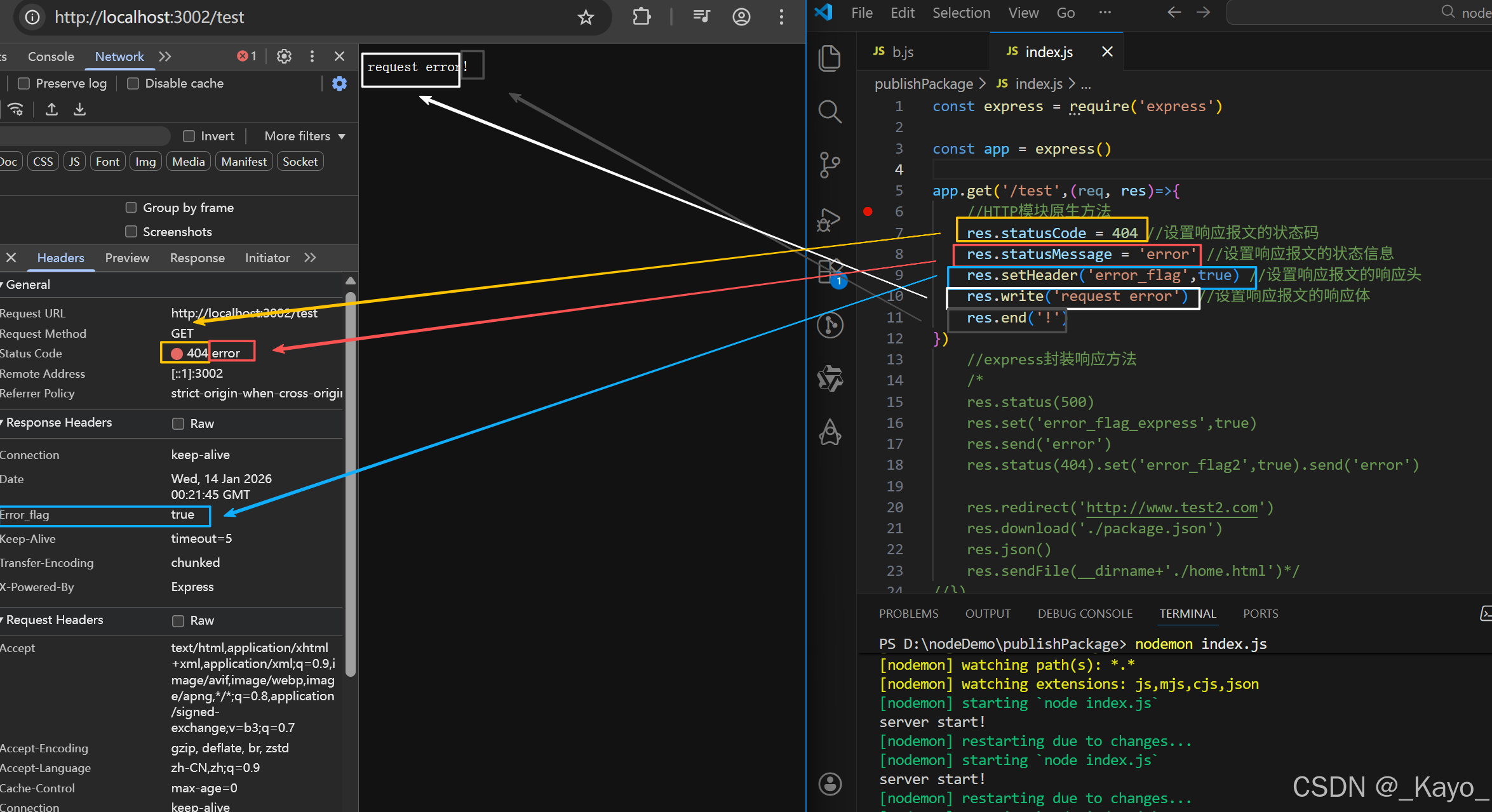The image size is (1492, 812).
Task: Toggle the Group by frame checkbox
Action: [x=131, y=208]
